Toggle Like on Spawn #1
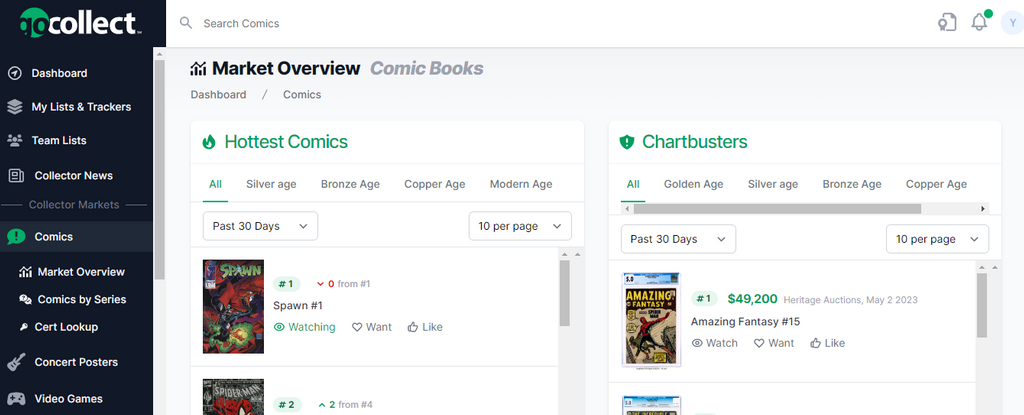Screen dimensions: 1024x415 [x=425, y=327]
